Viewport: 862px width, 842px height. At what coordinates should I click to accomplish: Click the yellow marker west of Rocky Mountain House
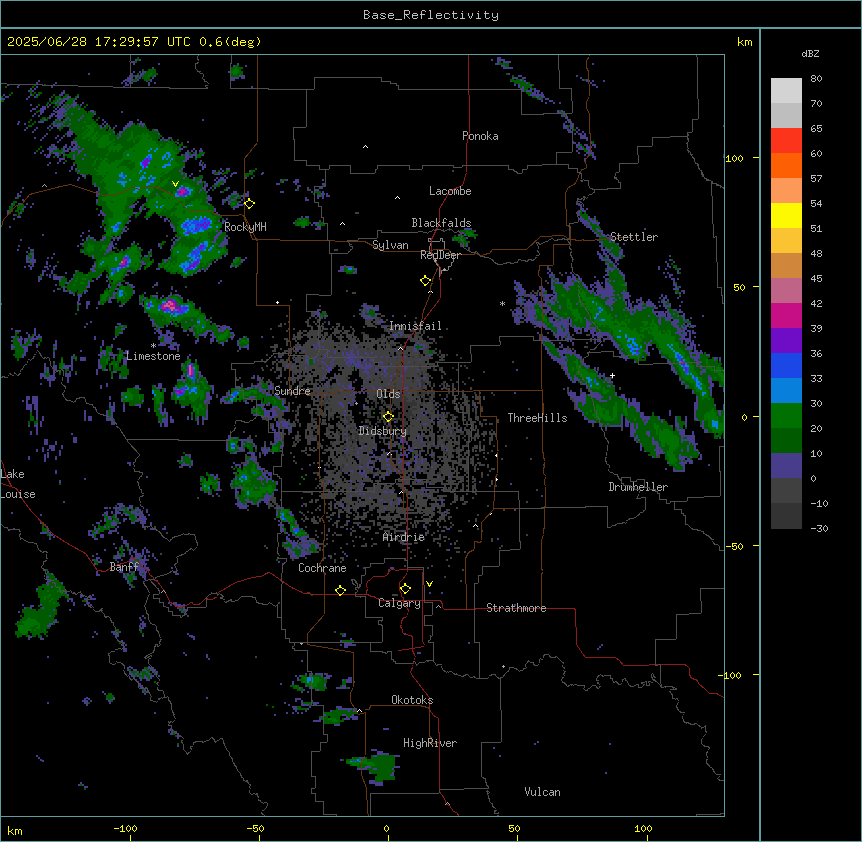[249, 203]
